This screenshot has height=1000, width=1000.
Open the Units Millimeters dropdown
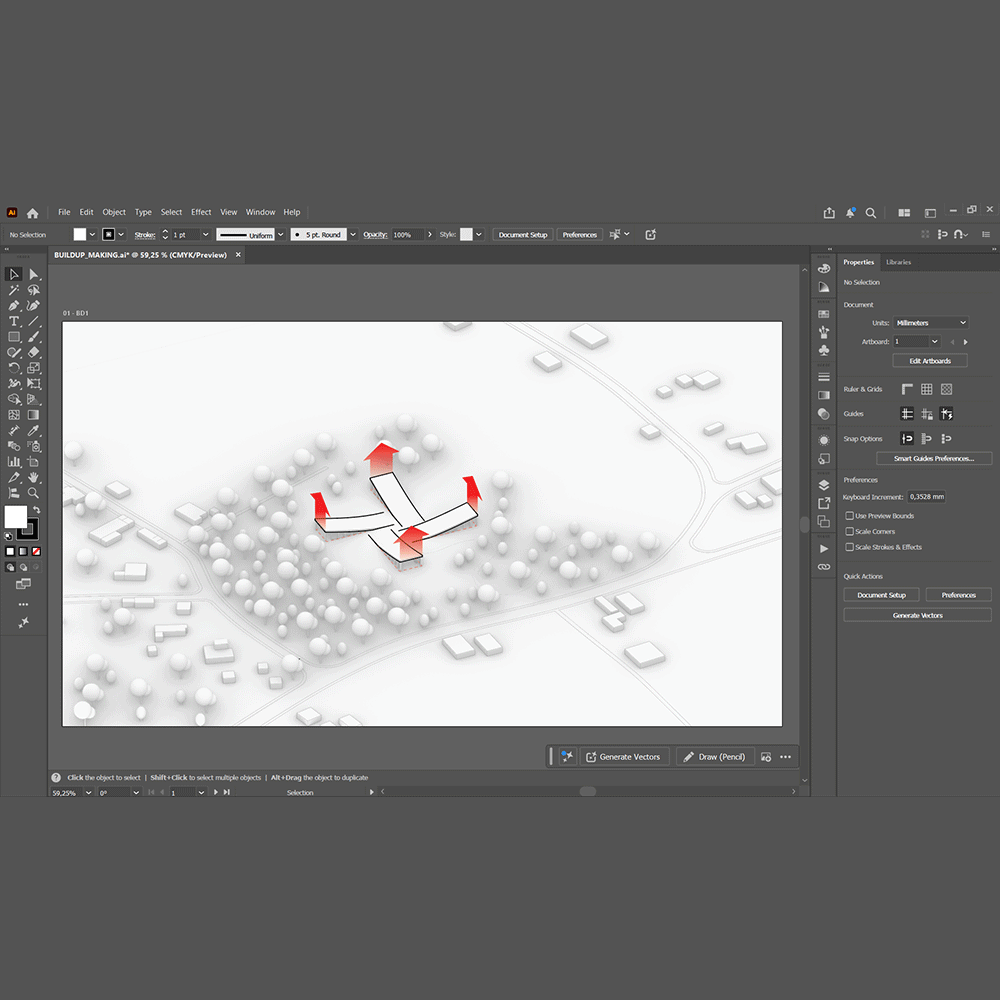click(x=930, y=323)
